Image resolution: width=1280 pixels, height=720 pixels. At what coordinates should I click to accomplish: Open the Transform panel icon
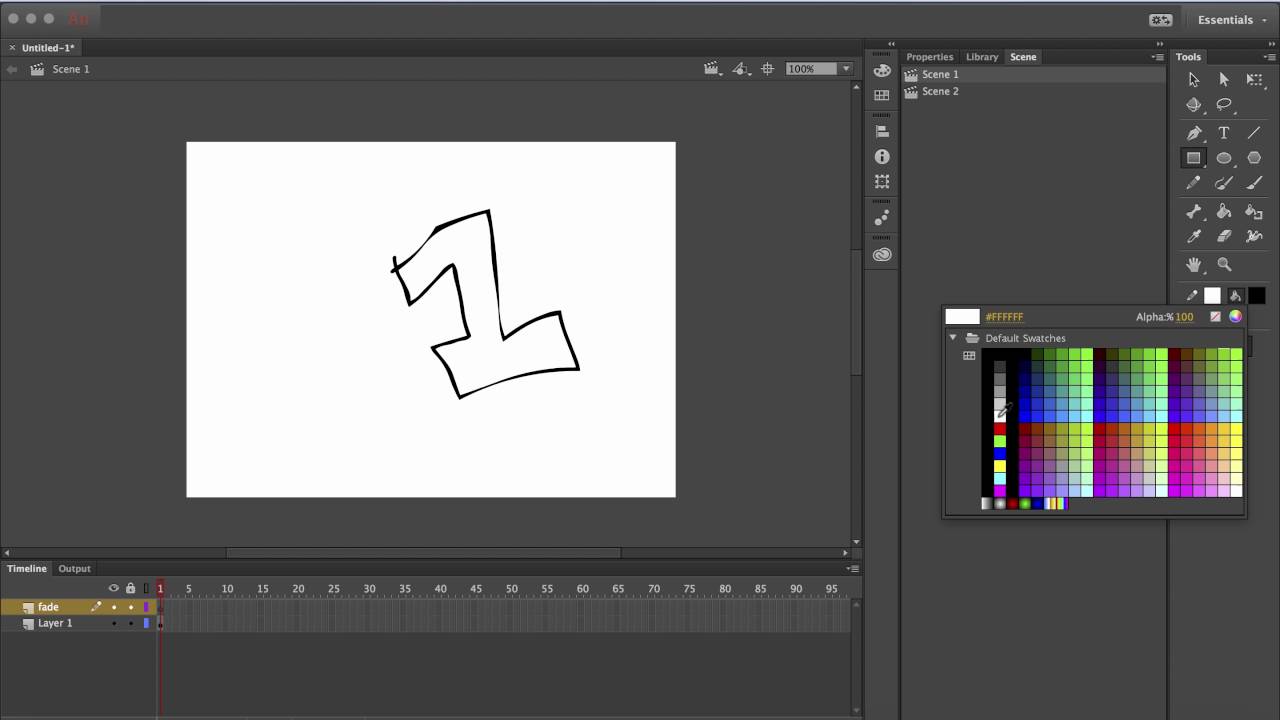882,182
